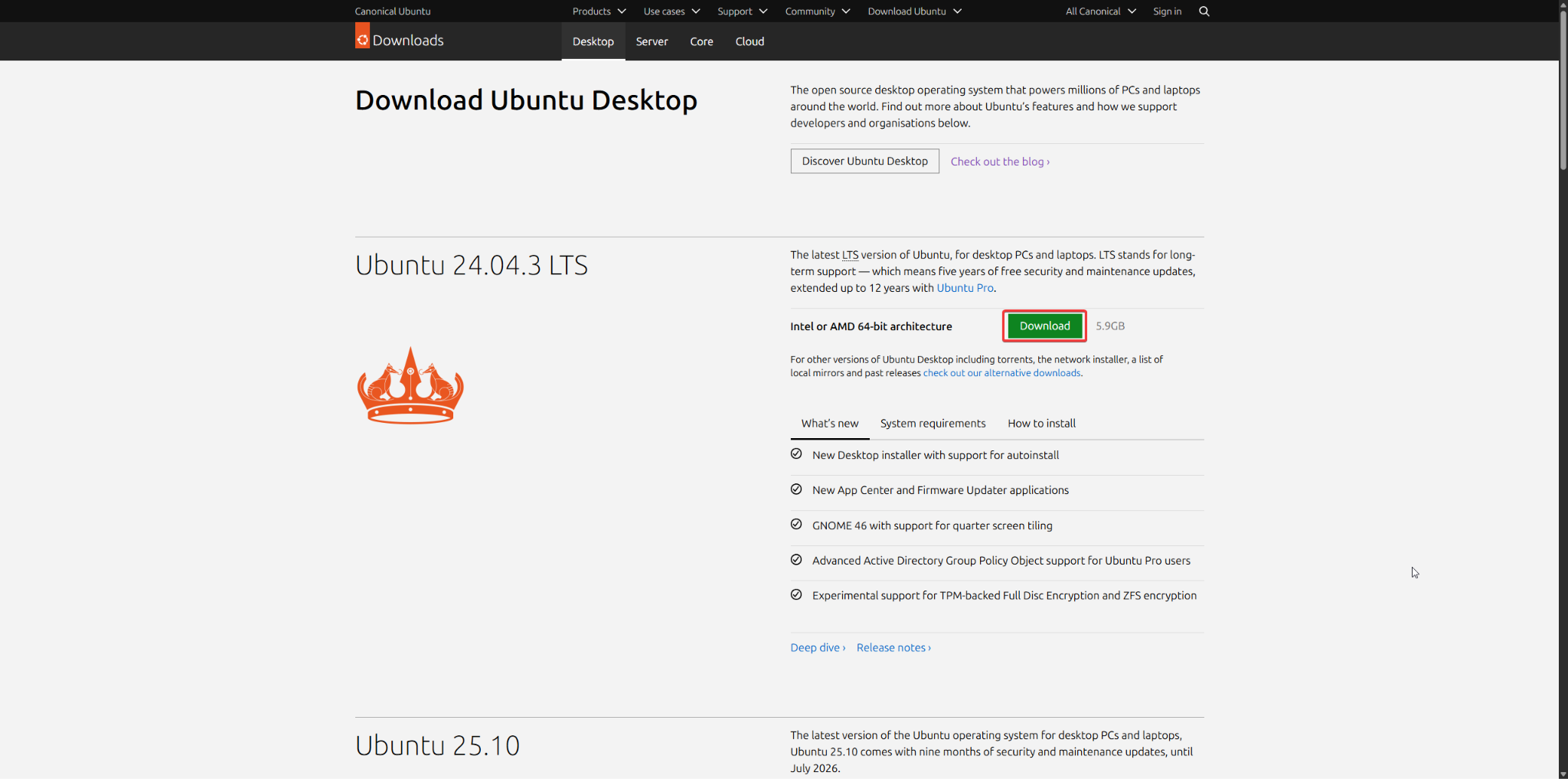Click the Discover Ubuntu Desktop button
Image resolution: width=1568 pixels, height=779 pixels.
pos(864,161)
